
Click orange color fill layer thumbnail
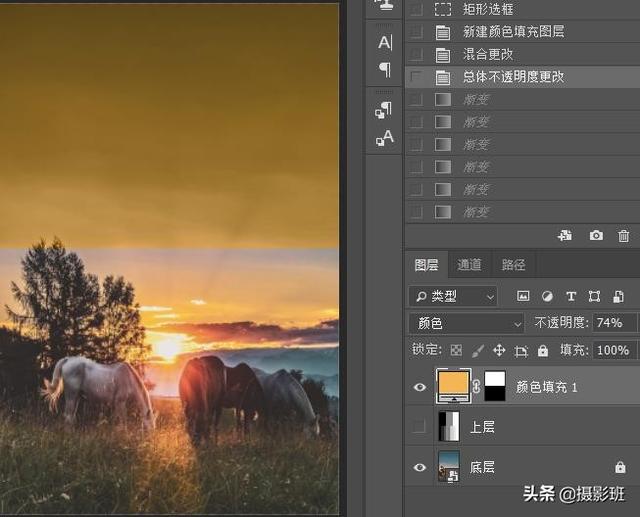453,386
